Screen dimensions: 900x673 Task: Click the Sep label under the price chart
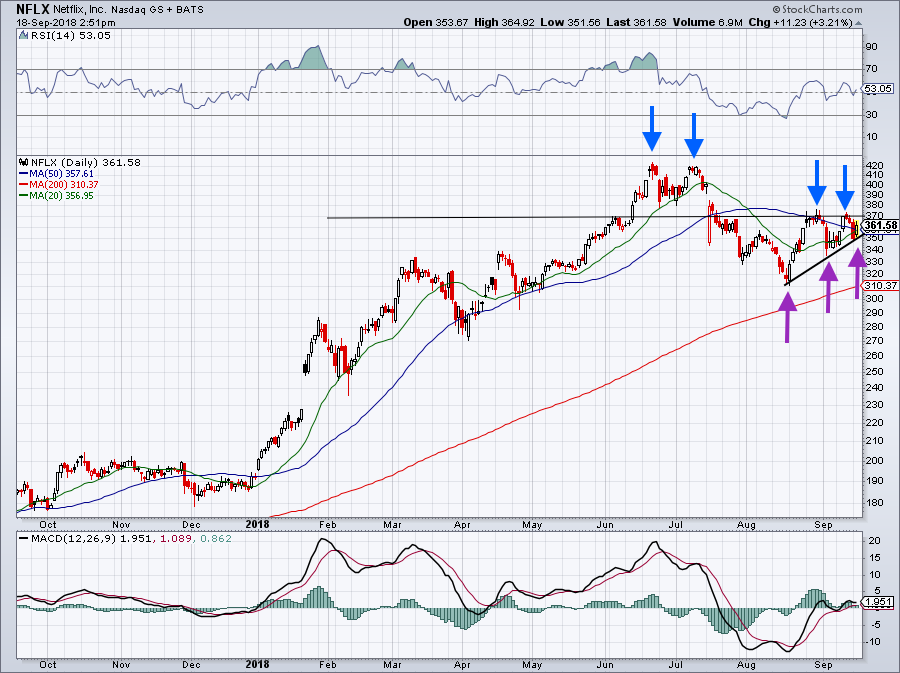coord(824,524)
